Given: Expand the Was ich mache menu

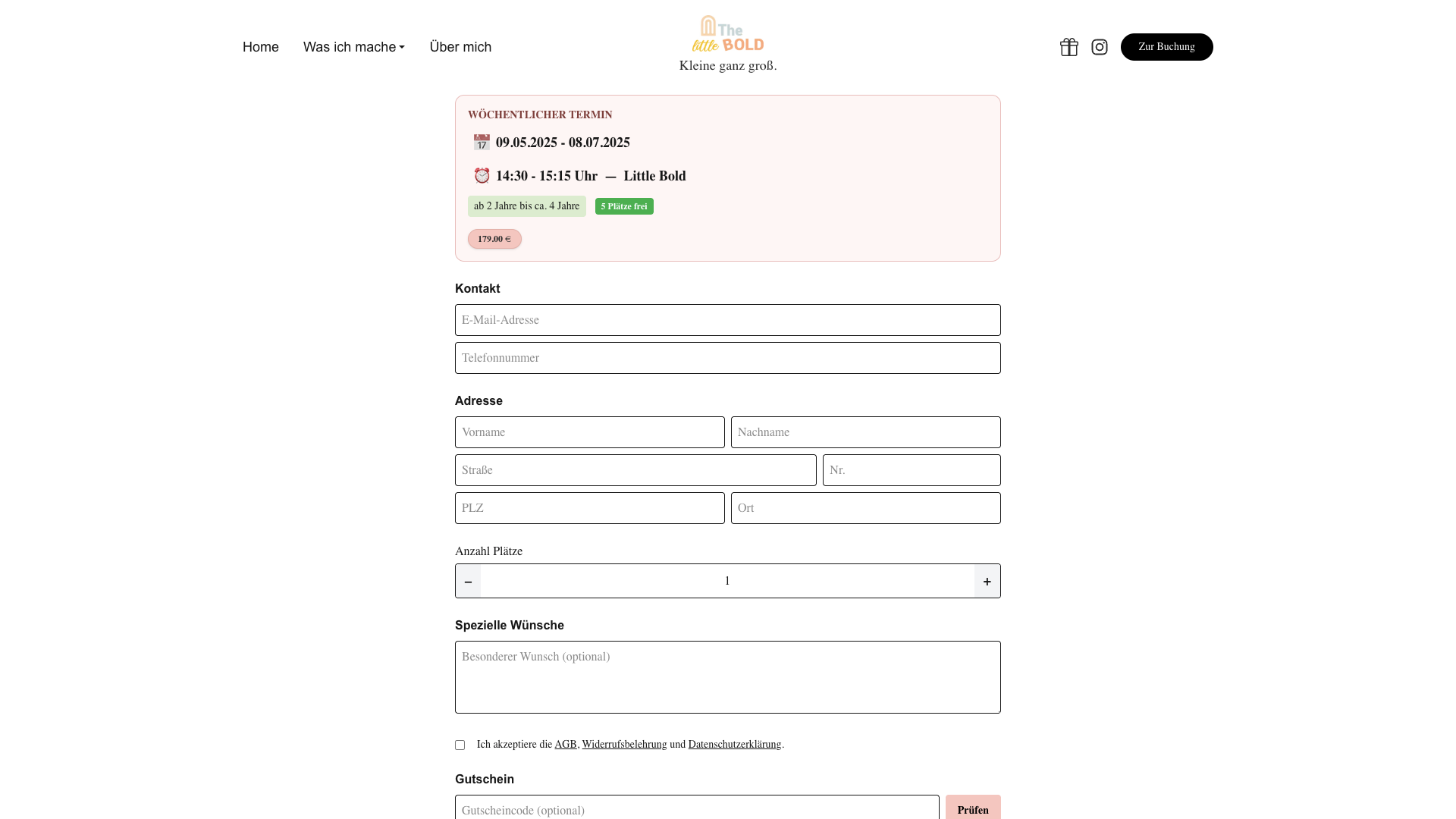Looking at the screenshot, I should coord(354,47).
